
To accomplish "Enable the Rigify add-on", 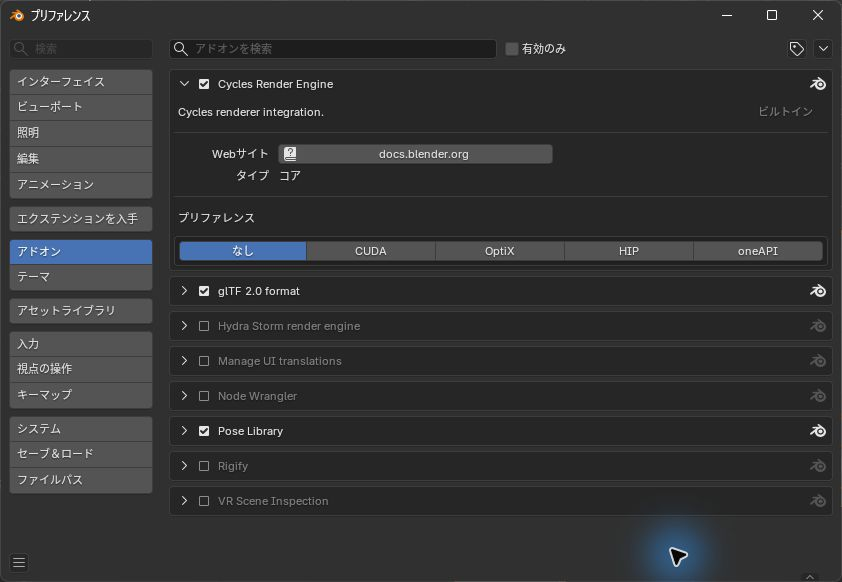I will pos(204,466).
